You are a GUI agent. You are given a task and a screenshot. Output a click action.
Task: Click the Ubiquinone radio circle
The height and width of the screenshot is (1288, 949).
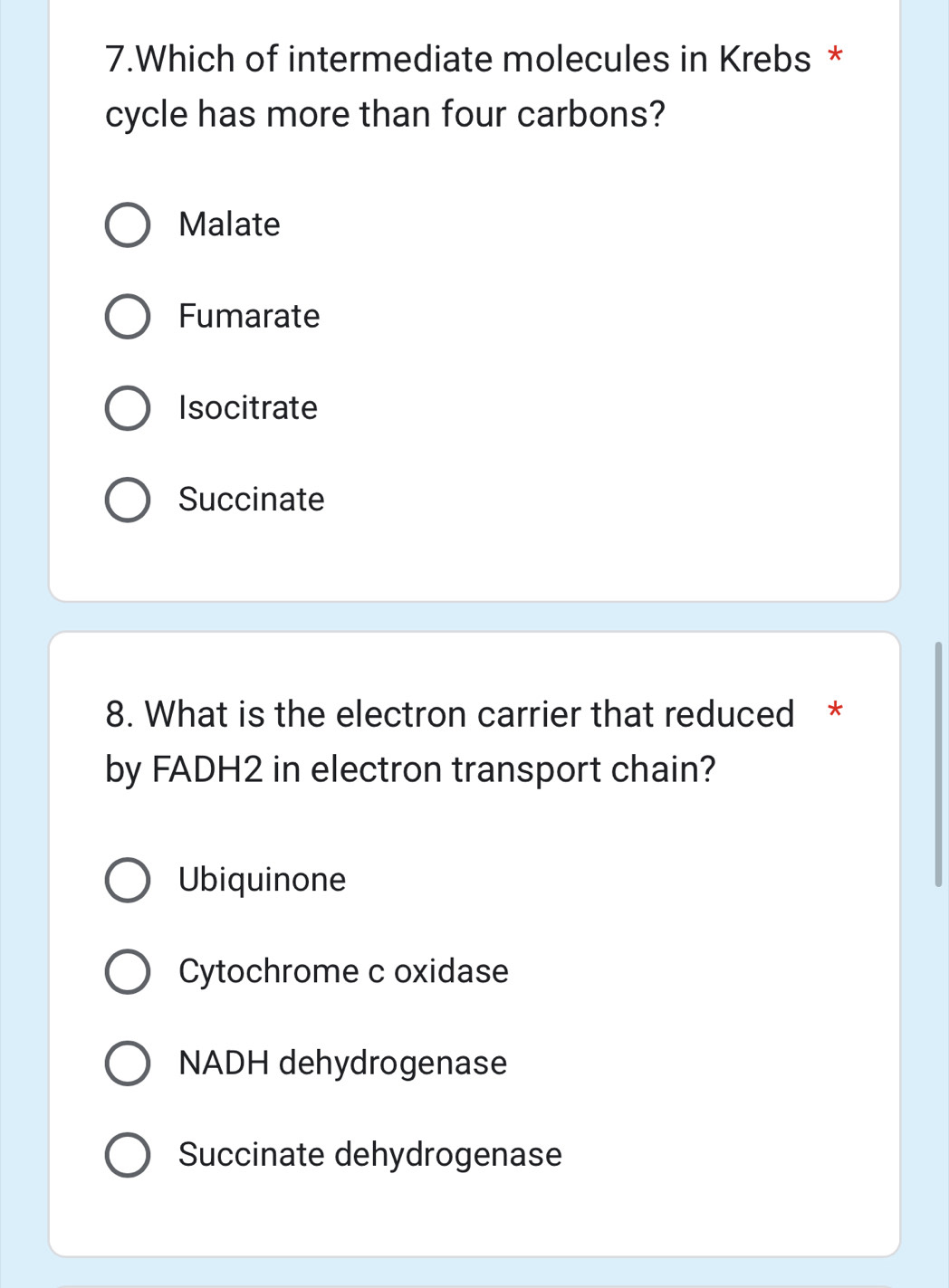pyautogui.click(x=128, y=880)
